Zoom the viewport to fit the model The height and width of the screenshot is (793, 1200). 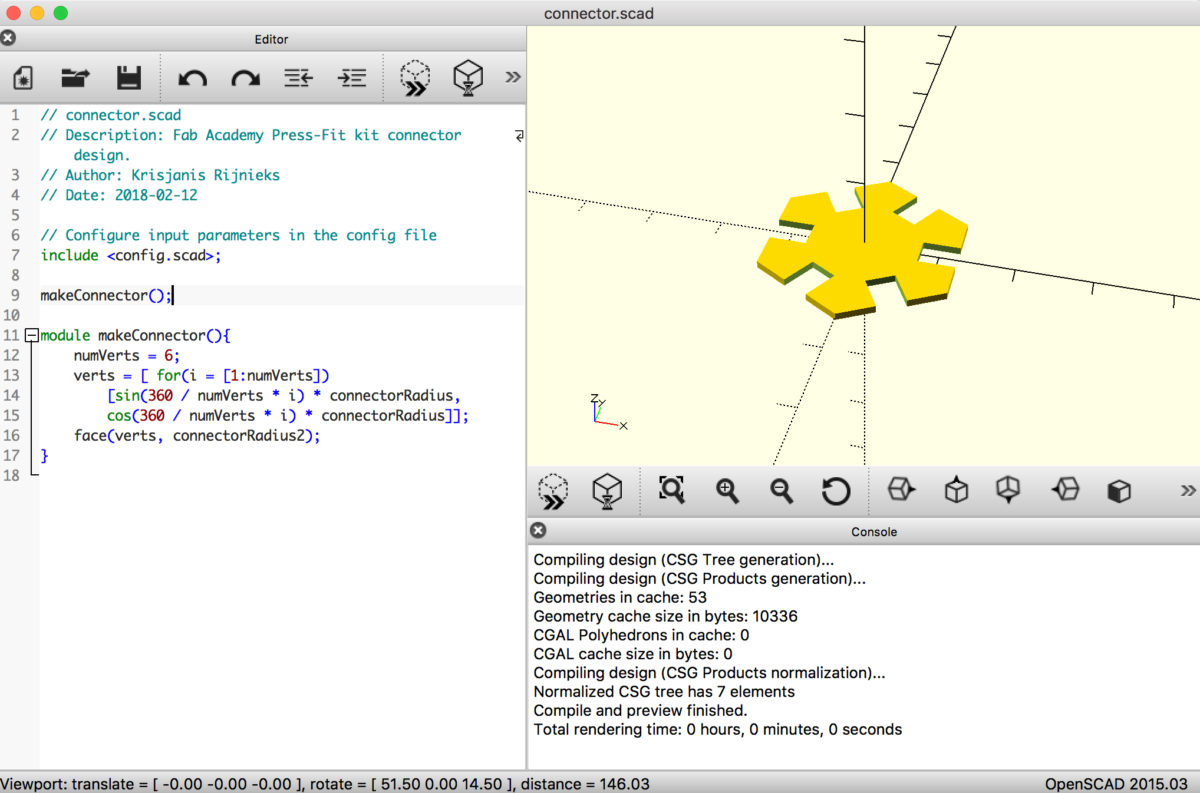coord(671,490)
